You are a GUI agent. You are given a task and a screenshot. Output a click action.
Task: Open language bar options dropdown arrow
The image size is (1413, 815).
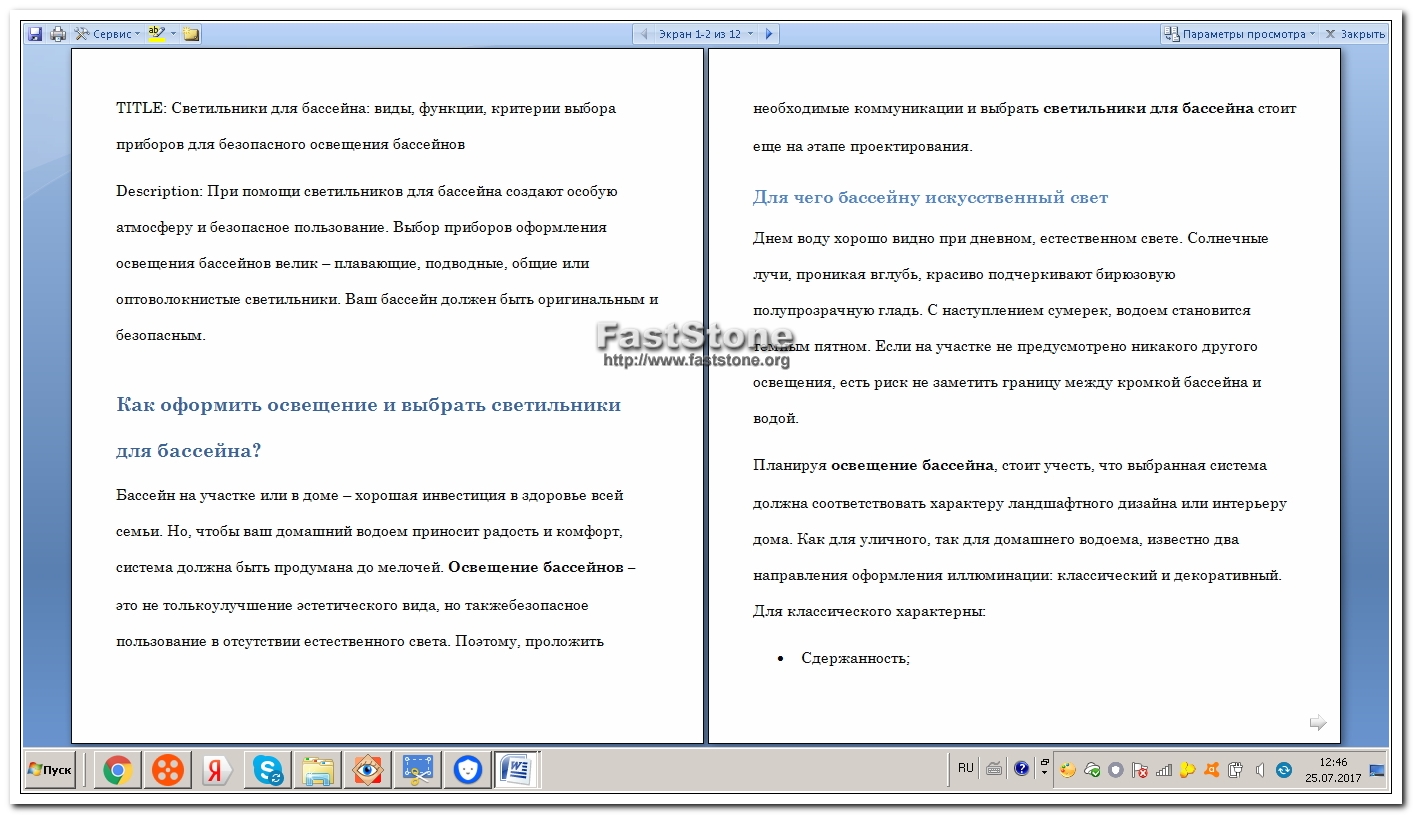click(x=1044, y=772)
